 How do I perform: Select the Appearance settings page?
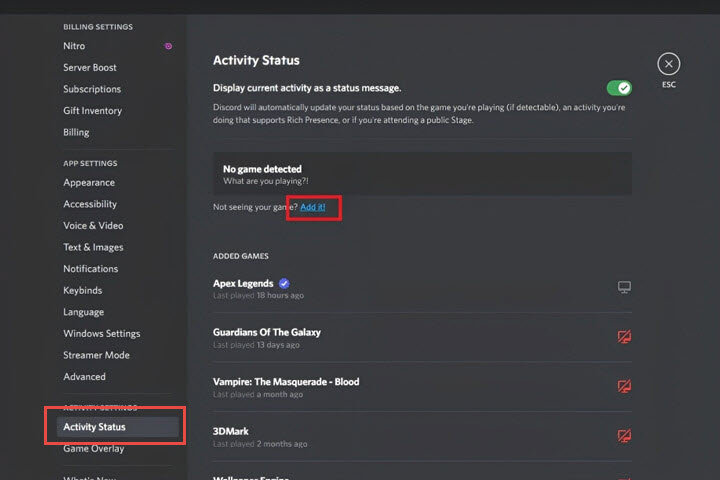[89, 183]
